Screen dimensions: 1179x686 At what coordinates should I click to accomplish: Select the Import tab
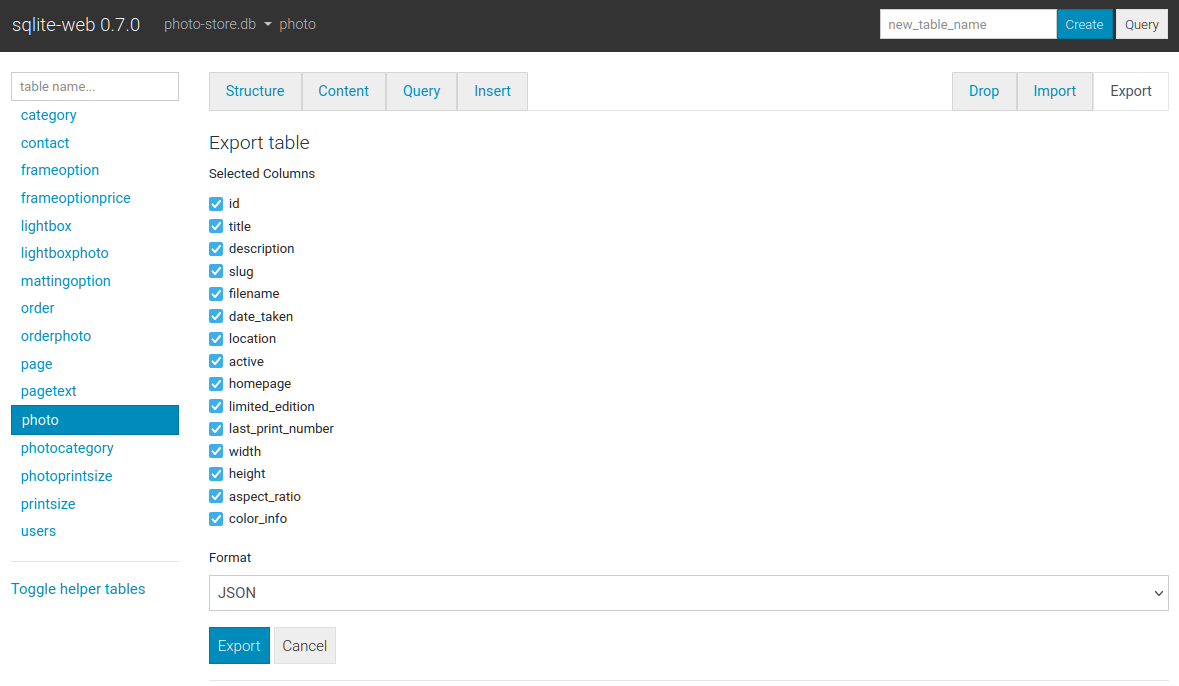[1054, 91]
